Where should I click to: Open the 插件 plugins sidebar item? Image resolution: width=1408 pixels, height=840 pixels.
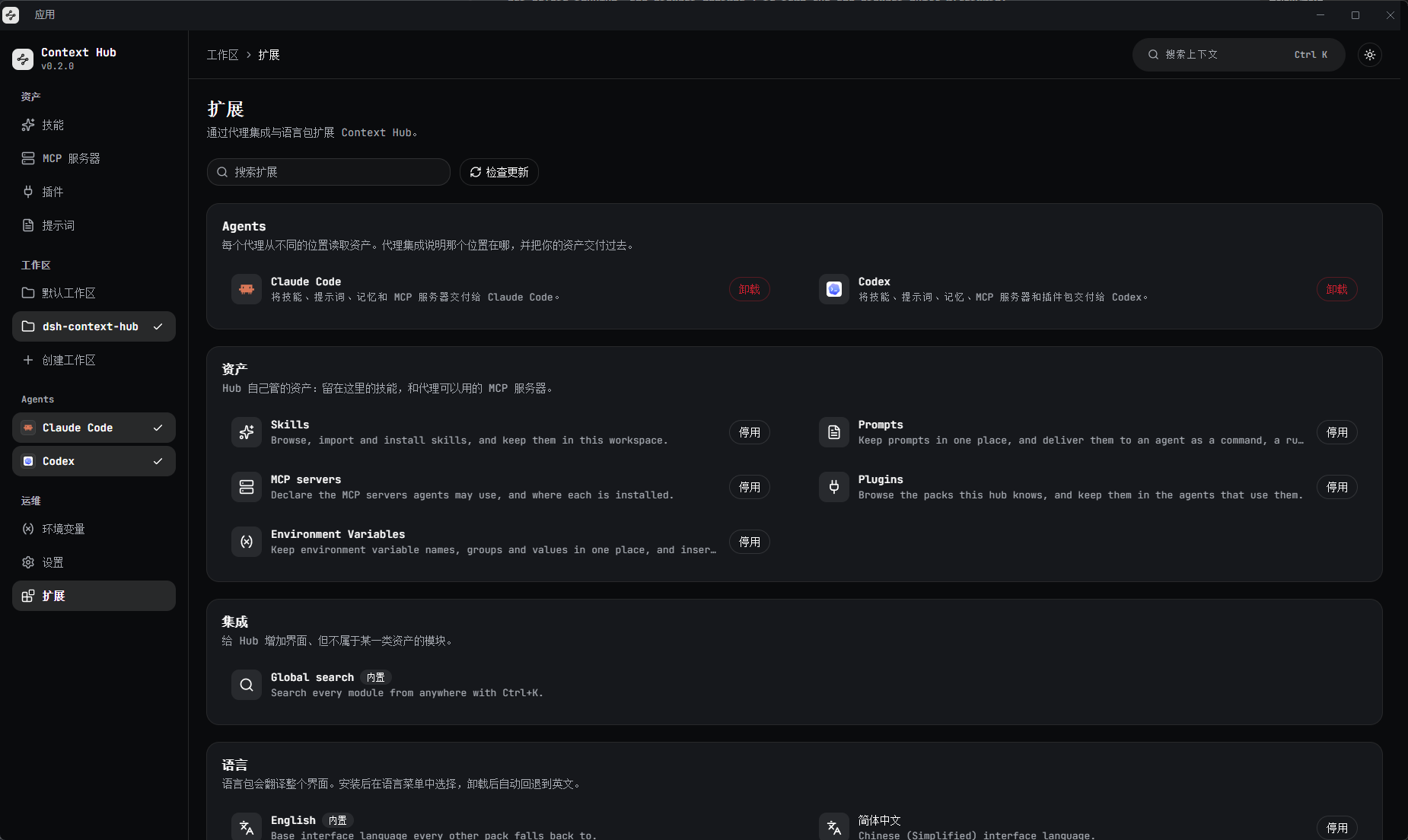[x=94, y=192]
